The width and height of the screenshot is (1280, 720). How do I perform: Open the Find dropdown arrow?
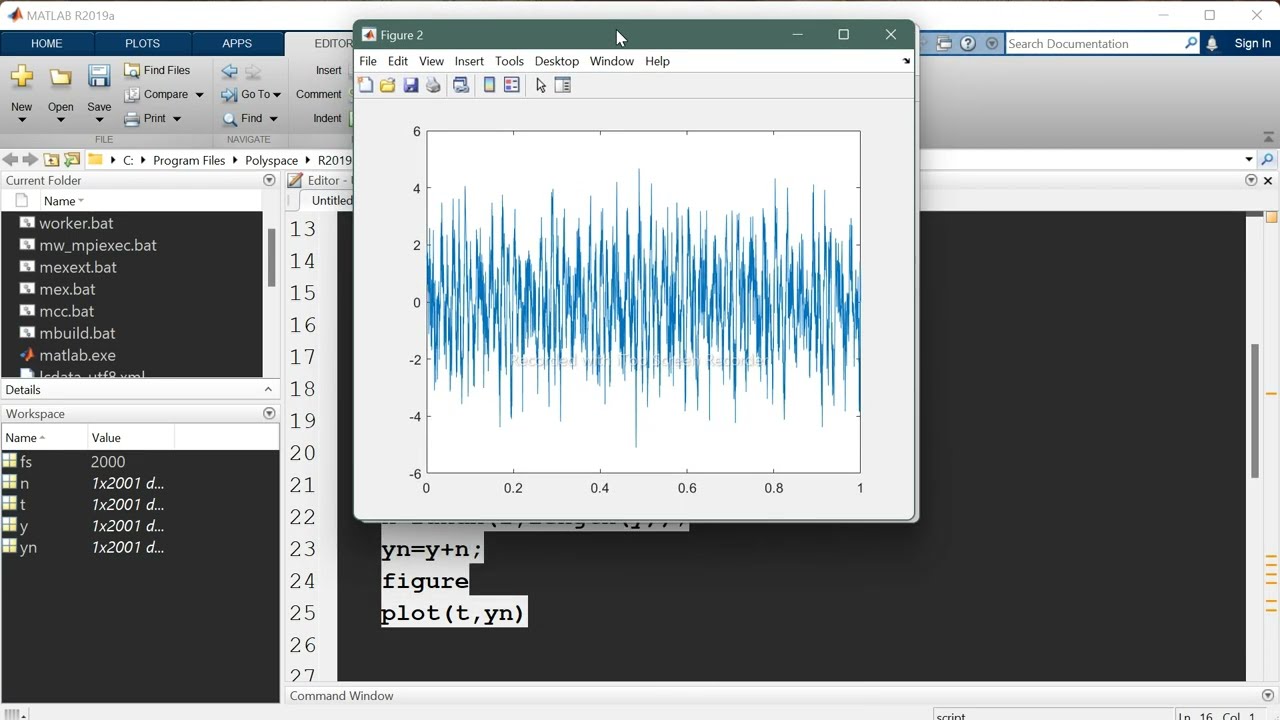pyautogui.click(x=273, y=119)
